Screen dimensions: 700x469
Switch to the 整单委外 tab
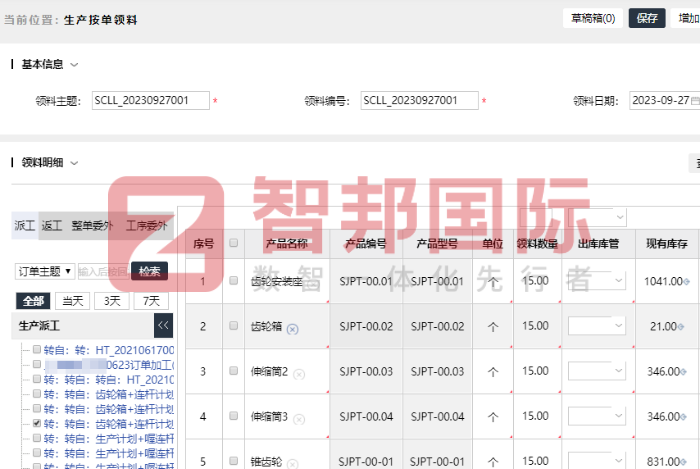coord(92,226)
